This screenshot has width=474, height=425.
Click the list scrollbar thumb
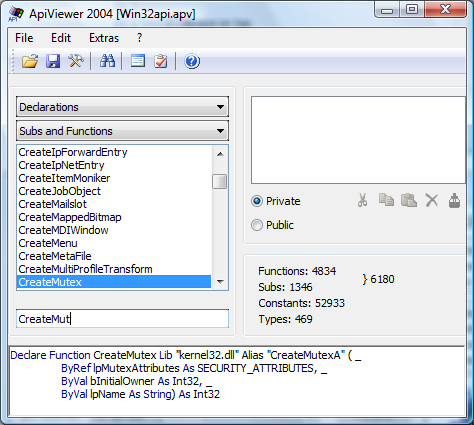pos(220,181)
